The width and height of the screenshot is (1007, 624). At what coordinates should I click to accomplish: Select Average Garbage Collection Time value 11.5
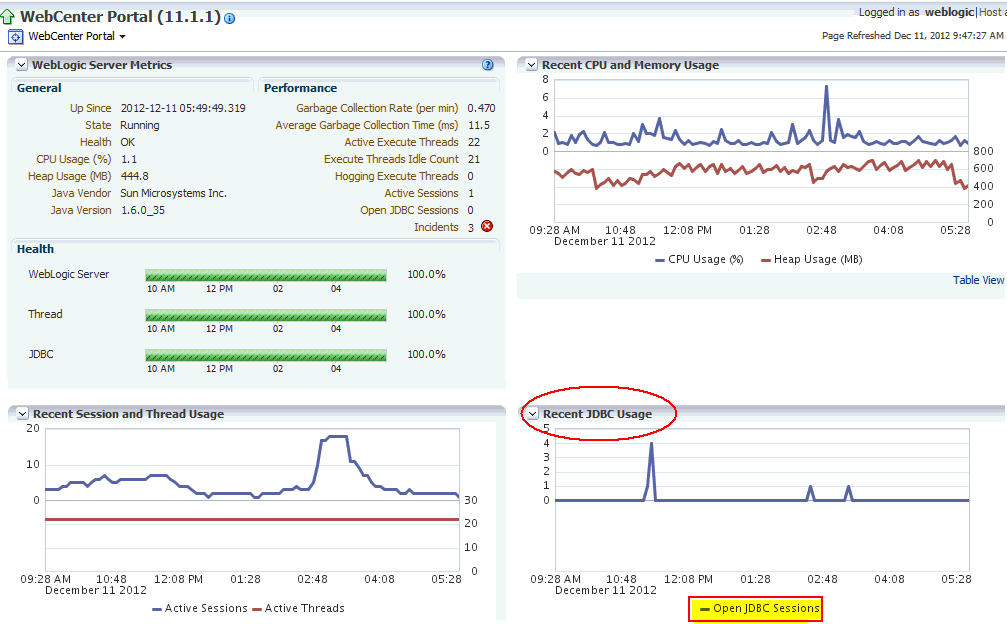479,125
